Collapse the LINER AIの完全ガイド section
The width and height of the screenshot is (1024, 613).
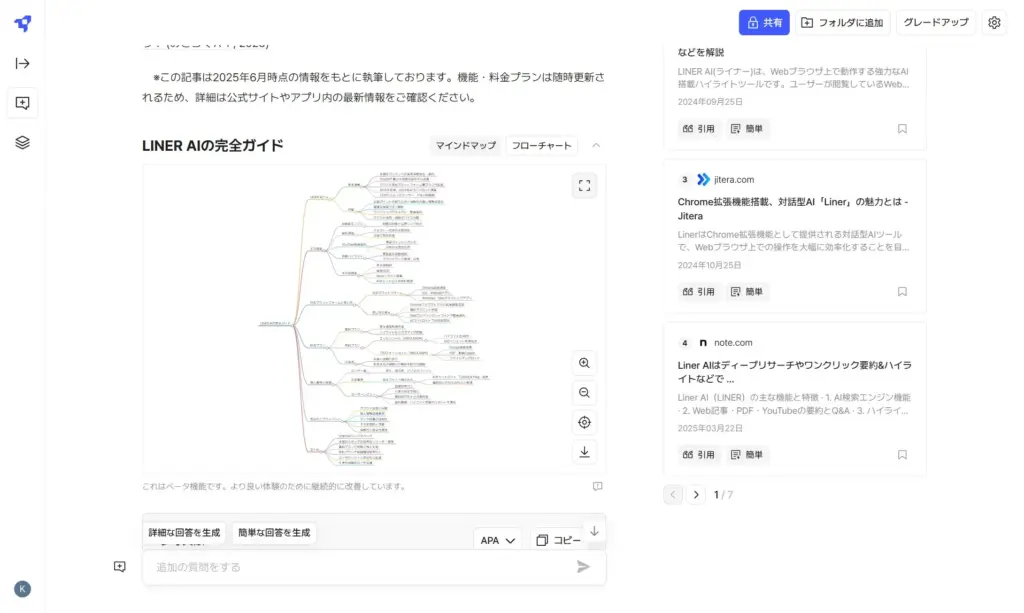point(596,146)
